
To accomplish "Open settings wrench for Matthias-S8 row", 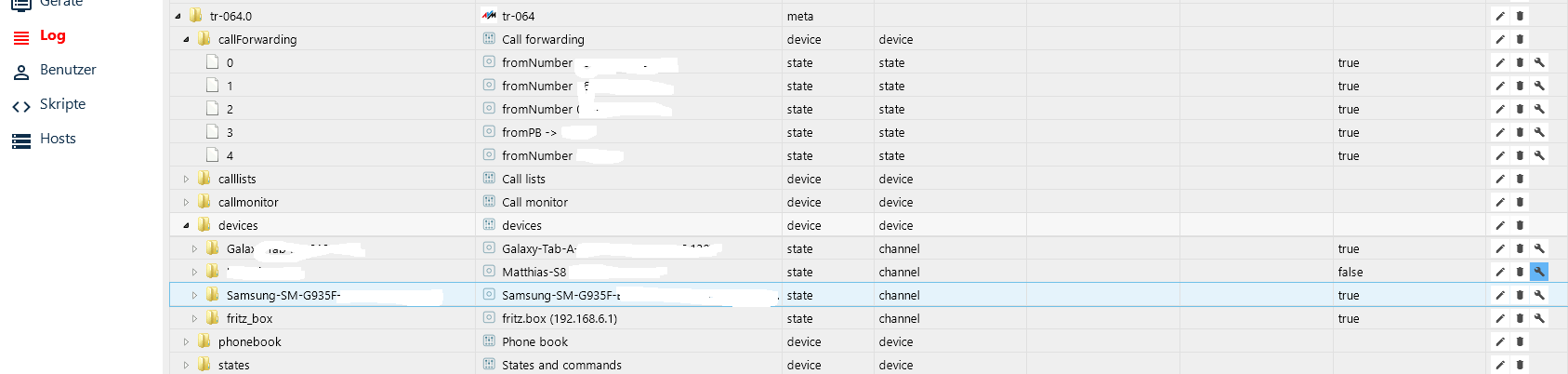I will click(1539, 272).
